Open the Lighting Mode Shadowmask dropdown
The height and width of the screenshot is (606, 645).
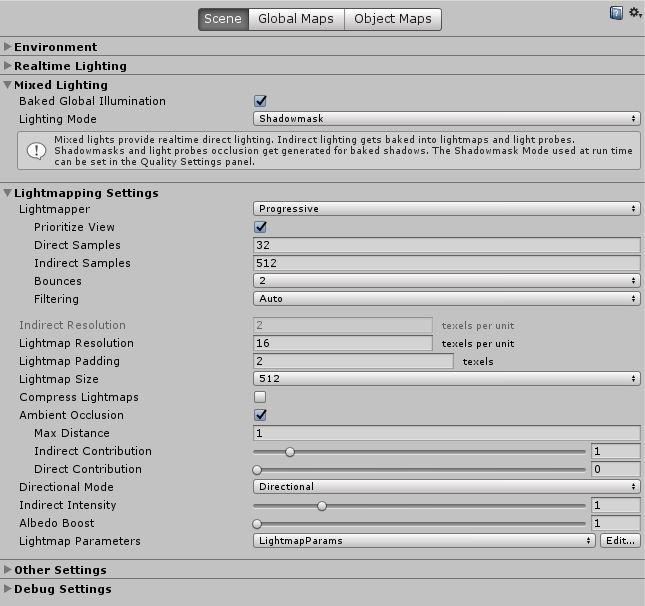pos(446,119)
